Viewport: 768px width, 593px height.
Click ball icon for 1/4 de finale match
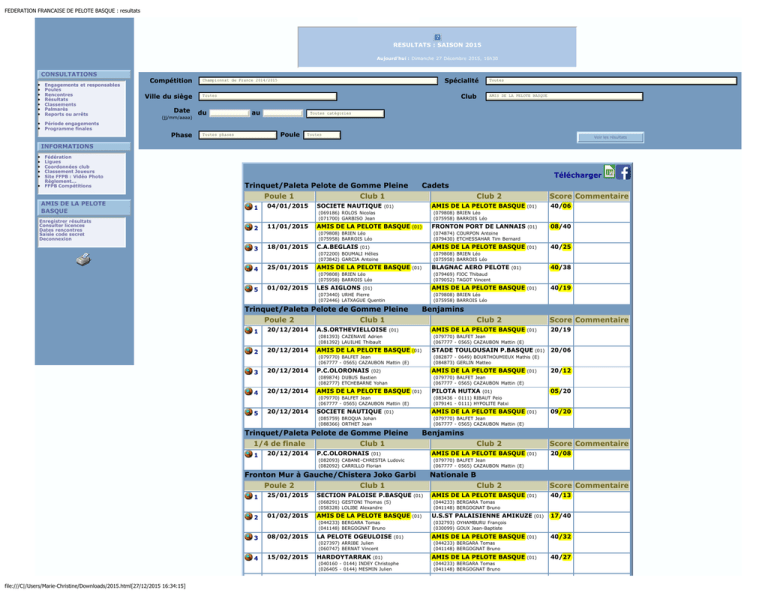coord(249,454)
